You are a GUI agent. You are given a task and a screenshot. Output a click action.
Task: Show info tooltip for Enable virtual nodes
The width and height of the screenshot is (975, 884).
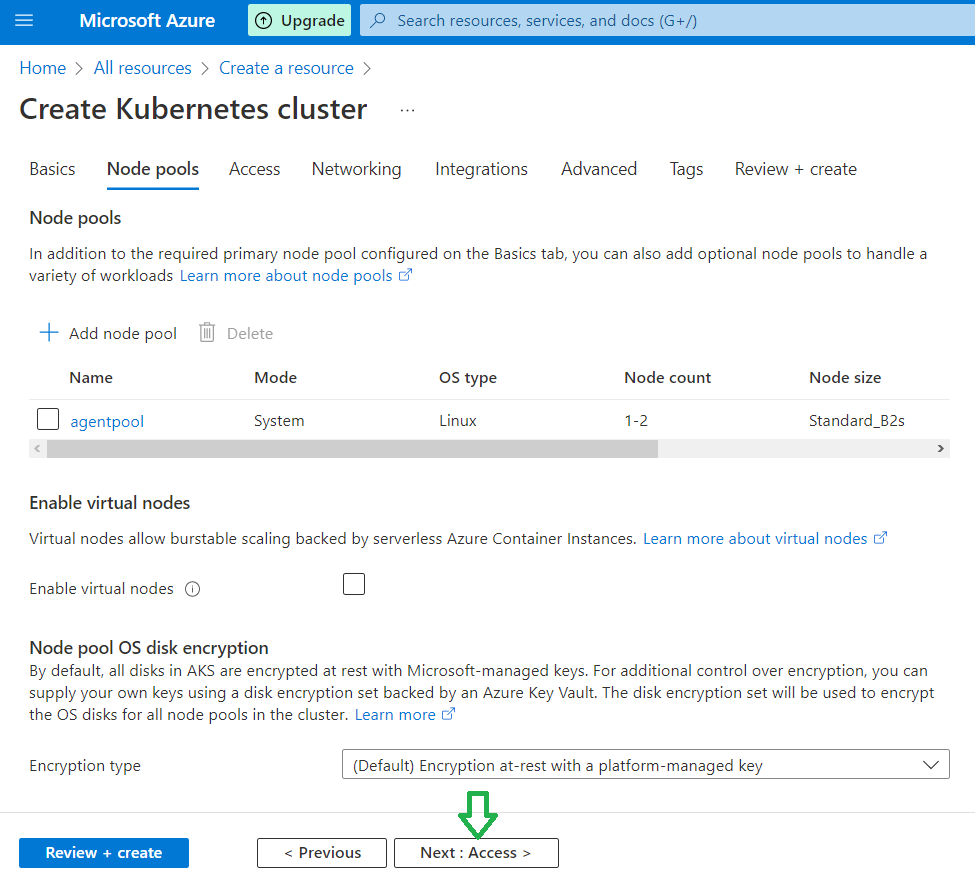[x=193, y=589]
